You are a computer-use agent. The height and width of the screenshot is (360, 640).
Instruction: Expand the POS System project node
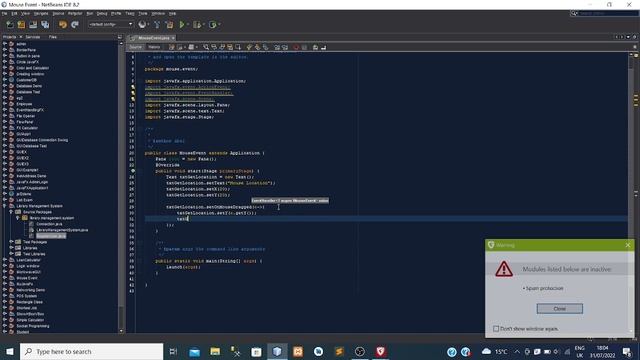(5, 296)
